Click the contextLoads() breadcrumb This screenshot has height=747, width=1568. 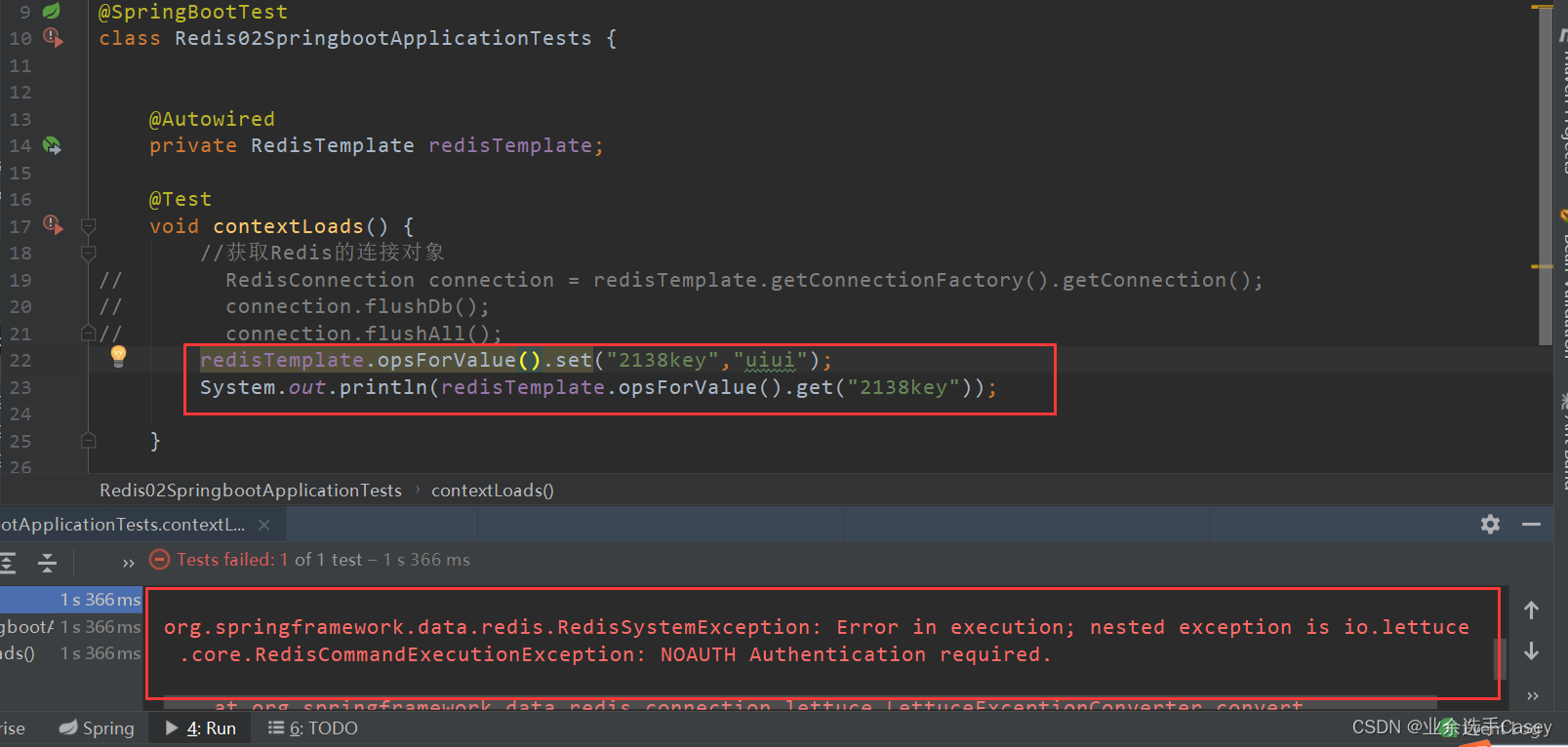[x=493, y=490]
